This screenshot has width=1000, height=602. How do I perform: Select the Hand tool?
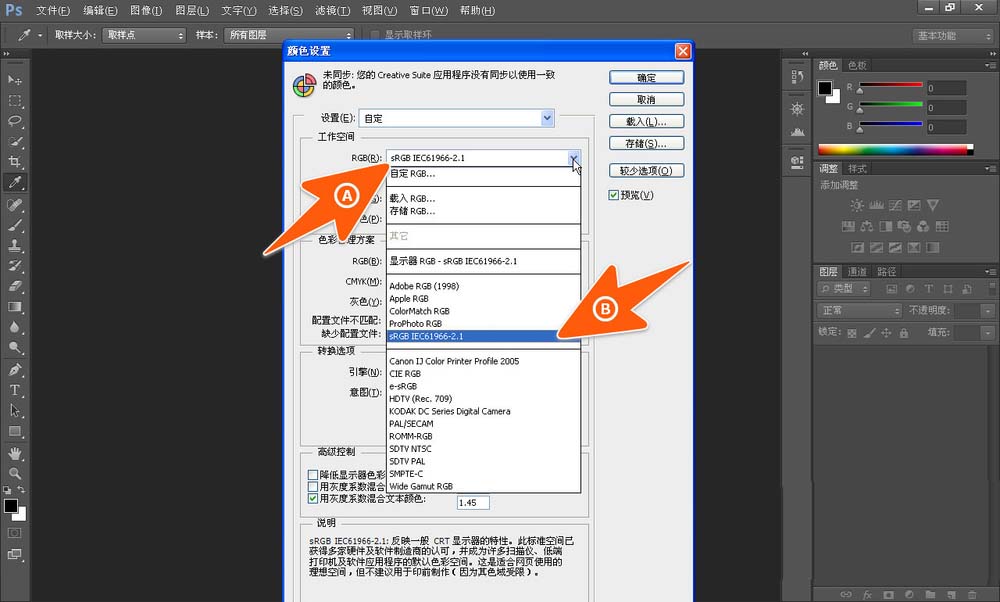click(x=14, y=450)
